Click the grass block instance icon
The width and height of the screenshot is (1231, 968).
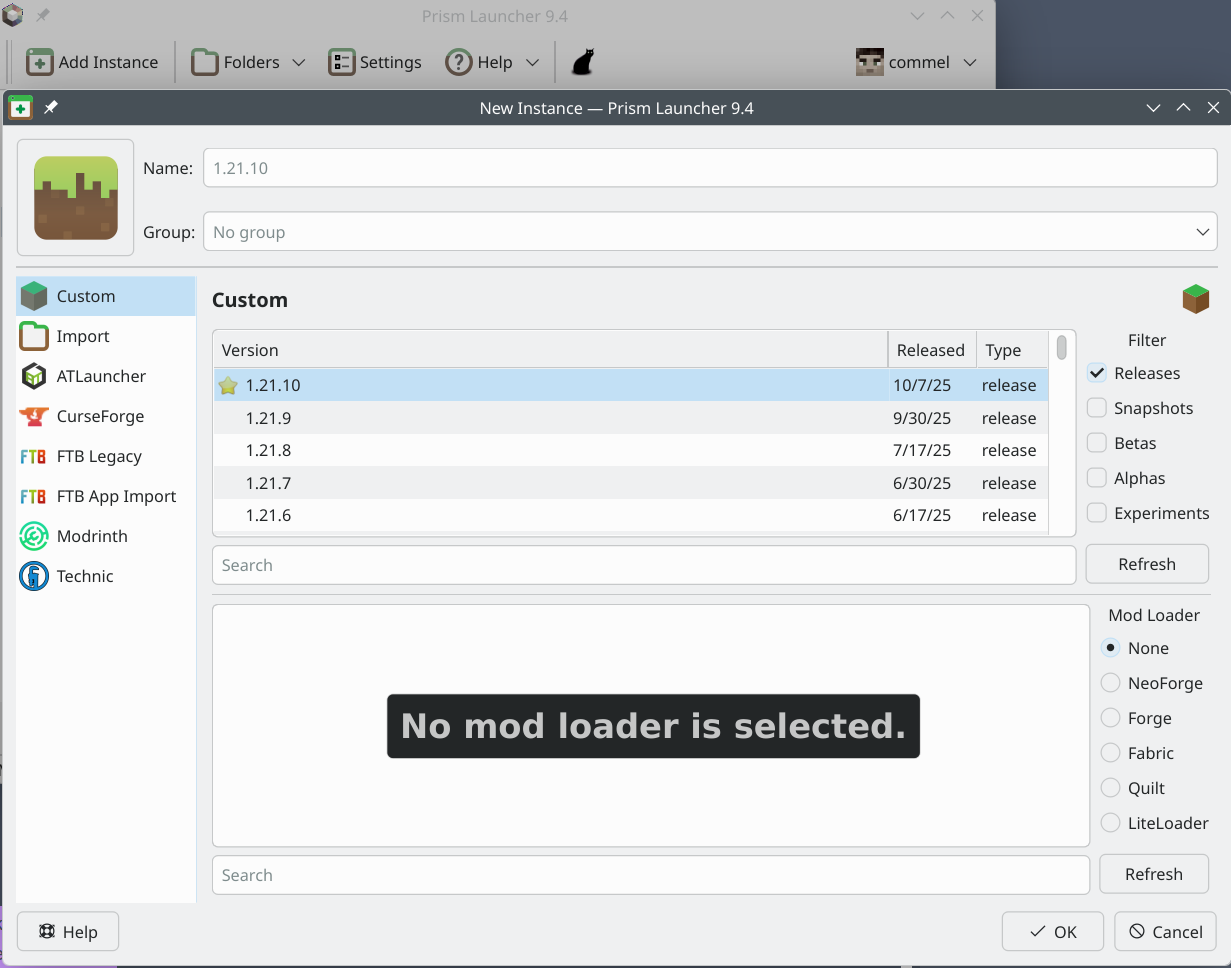coord(76,198)
